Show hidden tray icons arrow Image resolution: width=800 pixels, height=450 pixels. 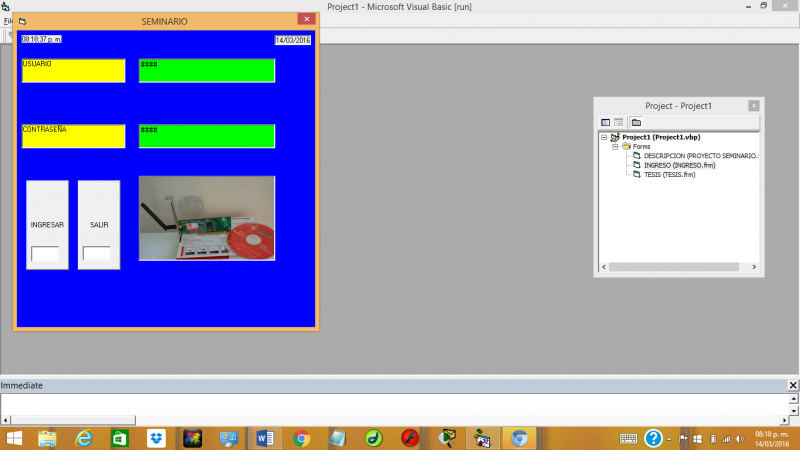pos(669,439)
